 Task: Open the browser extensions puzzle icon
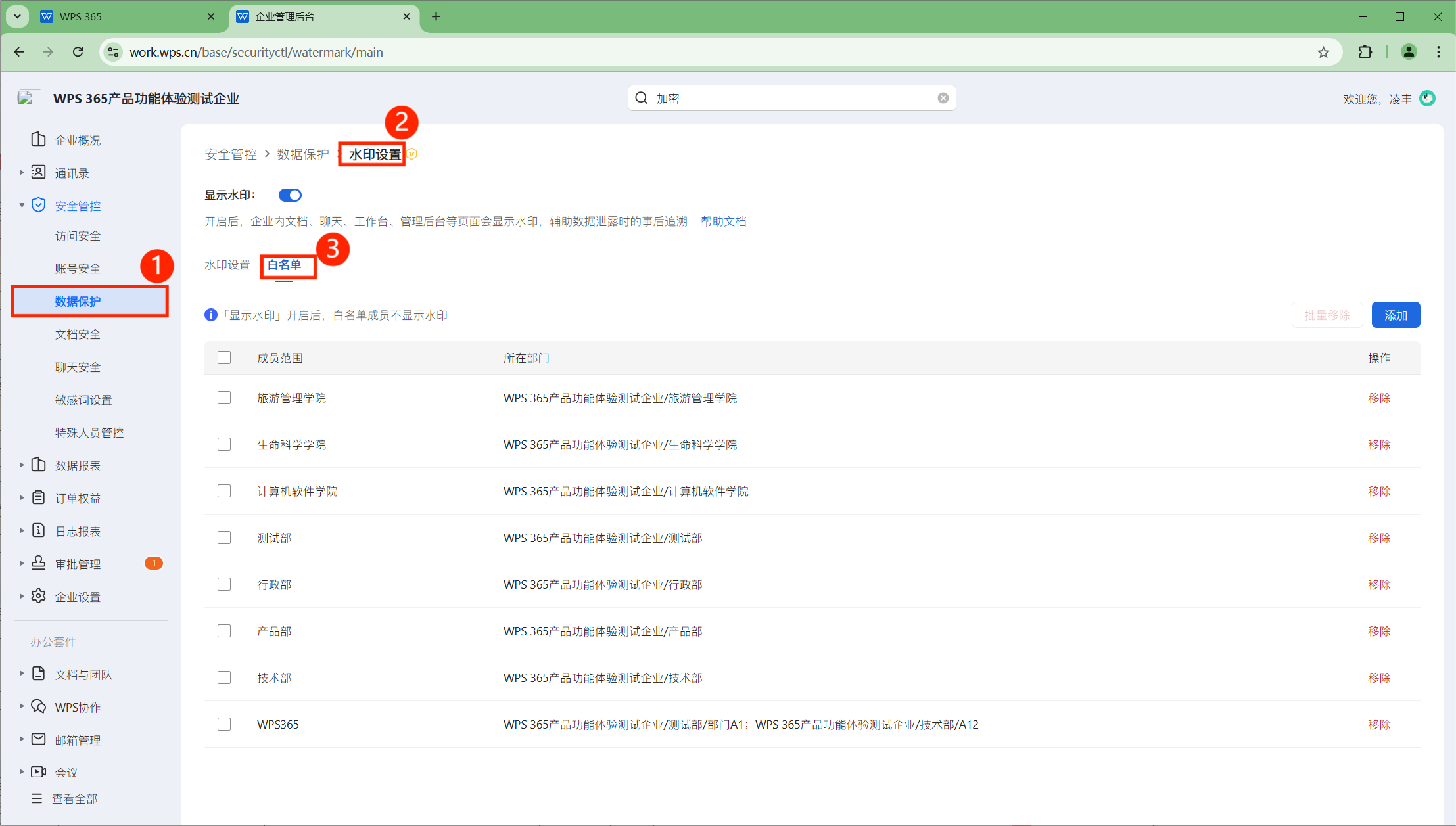1365,52
